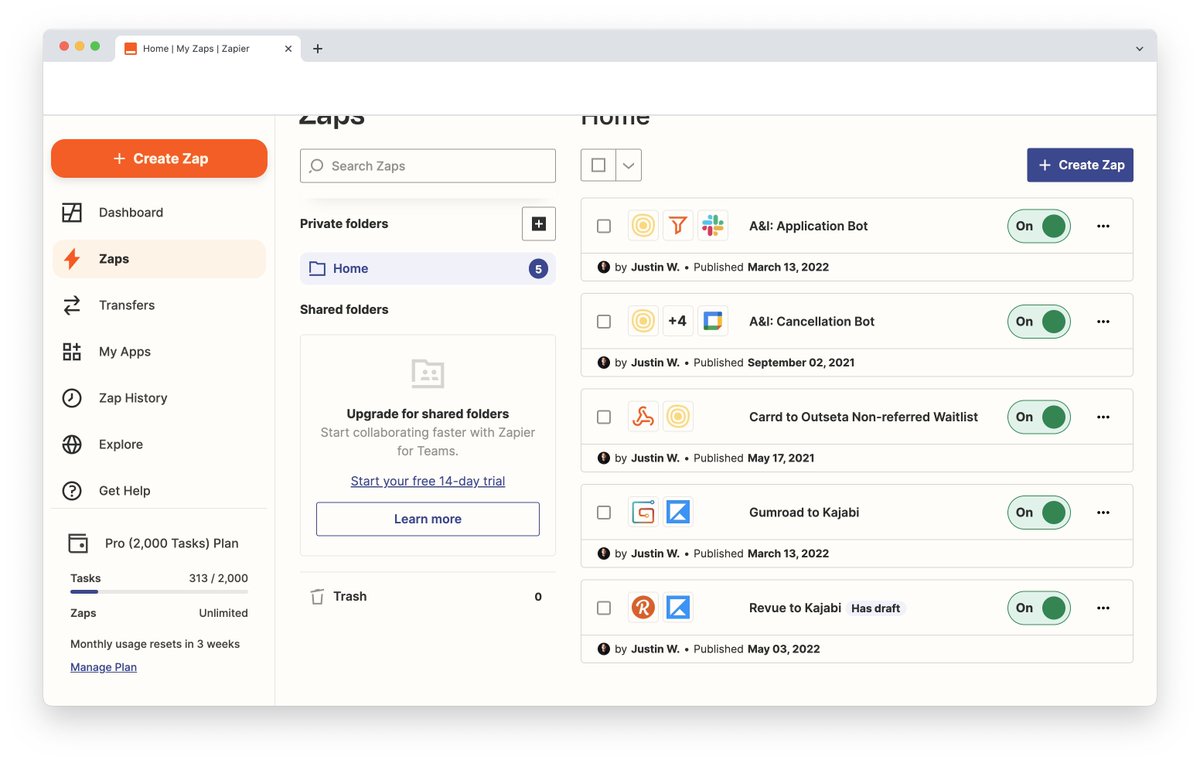
Task: Open more options for Carrd to Outseta
Action: point(1103,417)
